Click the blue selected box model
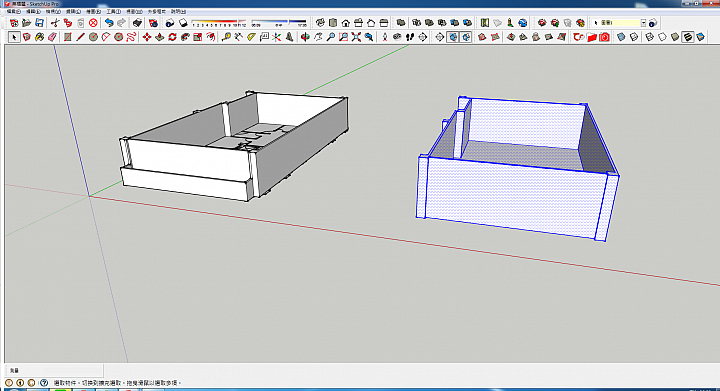This screenshot has width=720, height=391. [518, 168]
